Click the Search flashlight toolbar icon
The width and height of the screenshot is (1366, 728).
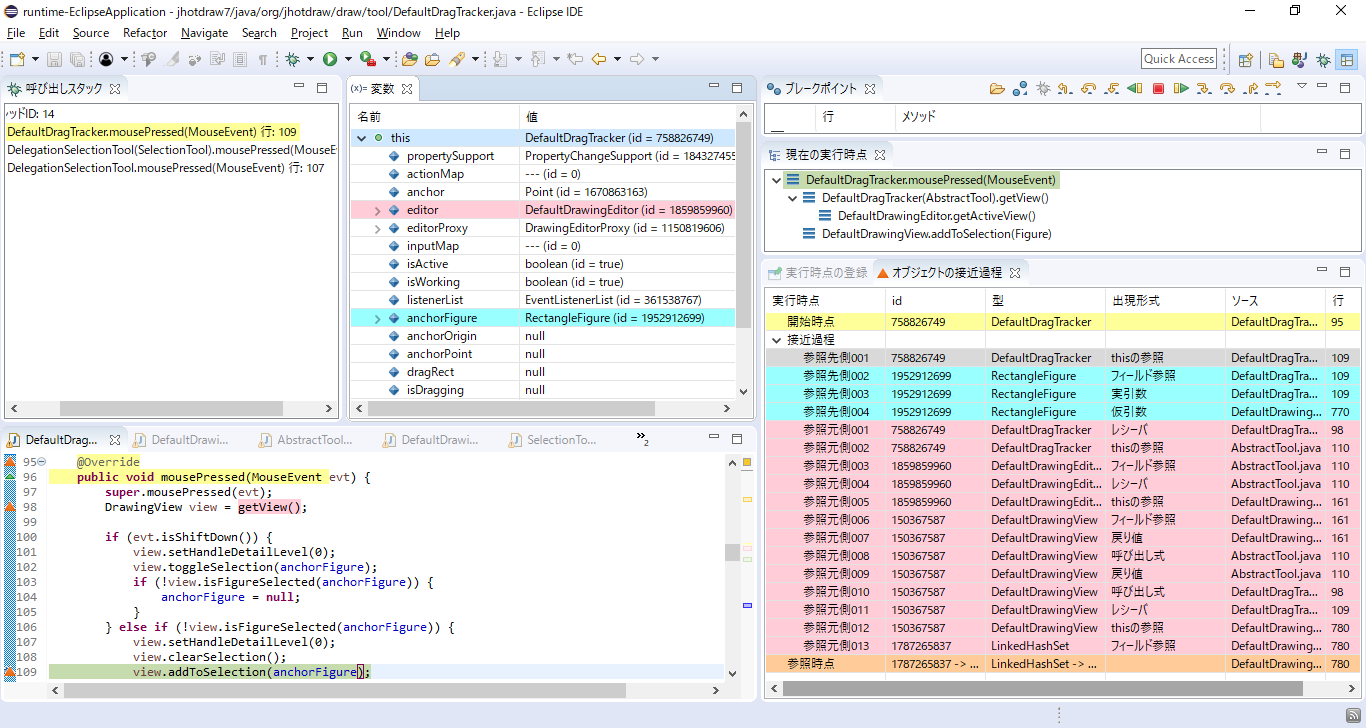tap(458, 59)
